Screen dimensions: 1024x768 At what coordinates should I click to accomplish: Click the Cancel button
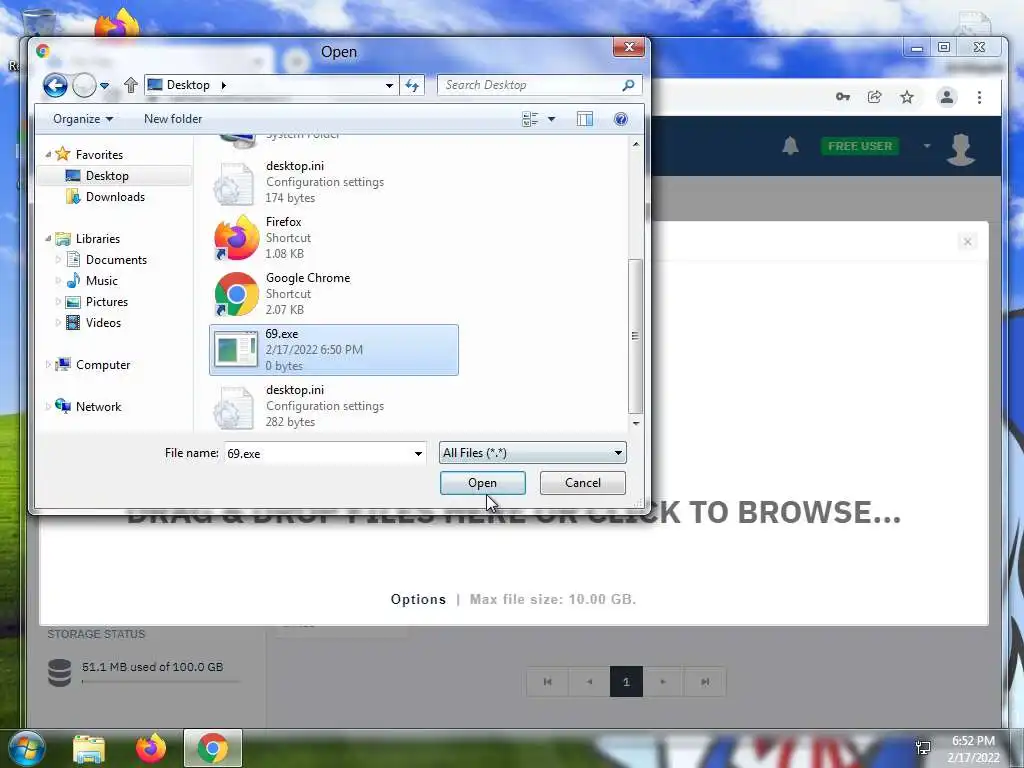click(583, 483)
